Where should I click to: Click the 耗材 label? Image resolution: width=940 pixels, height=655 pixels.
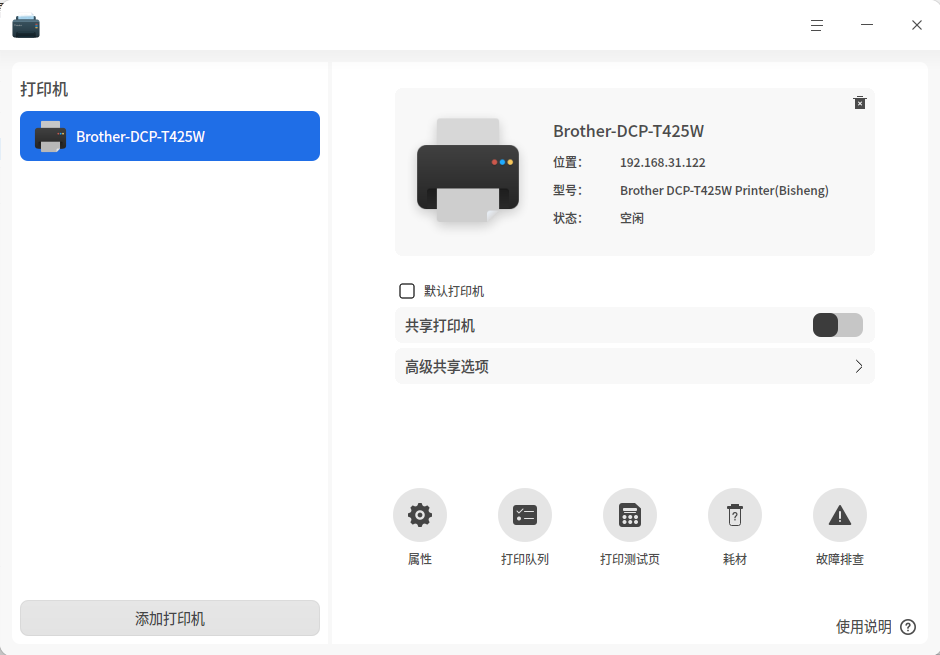pos(734,559)
